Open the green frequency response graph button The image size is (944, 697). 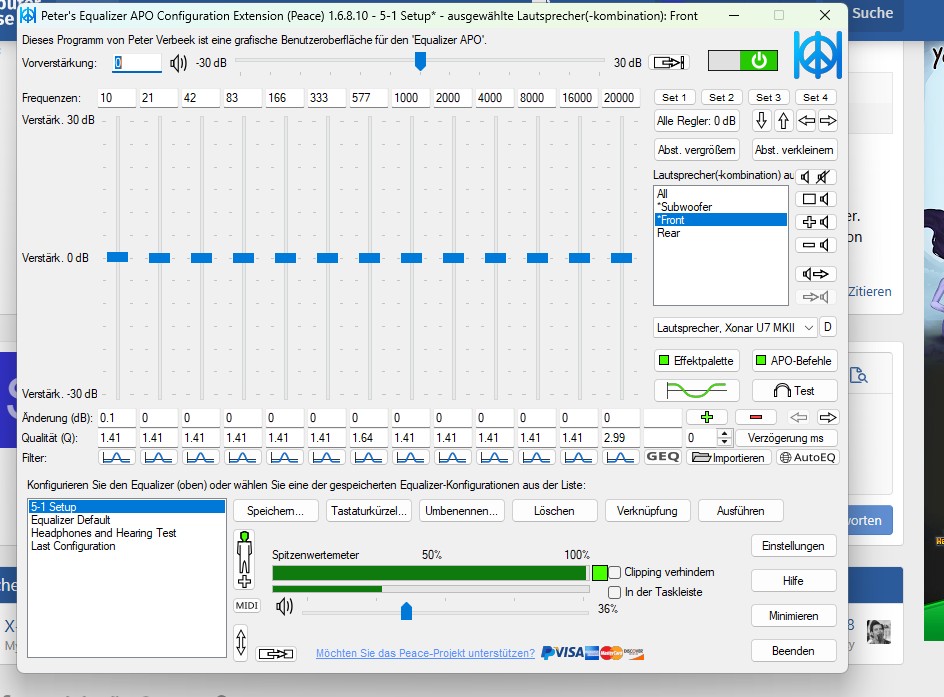coord(697,391)
